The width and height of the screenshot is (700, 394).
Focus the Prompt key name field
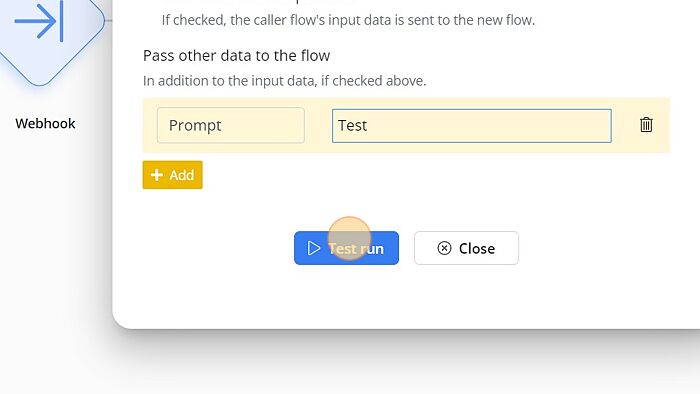(x=231, y=125)
